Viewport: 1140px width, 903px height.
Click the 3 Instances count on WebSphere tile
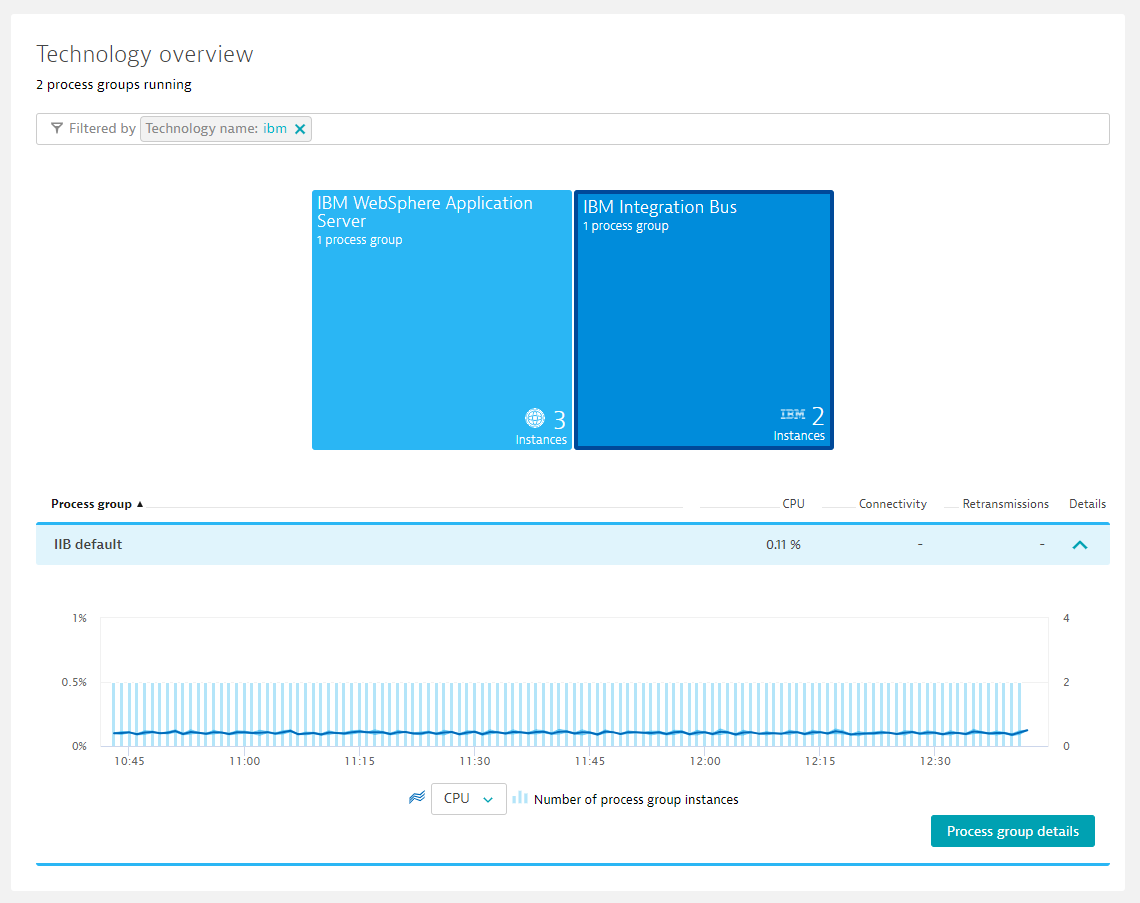click(x=559, y=420)
